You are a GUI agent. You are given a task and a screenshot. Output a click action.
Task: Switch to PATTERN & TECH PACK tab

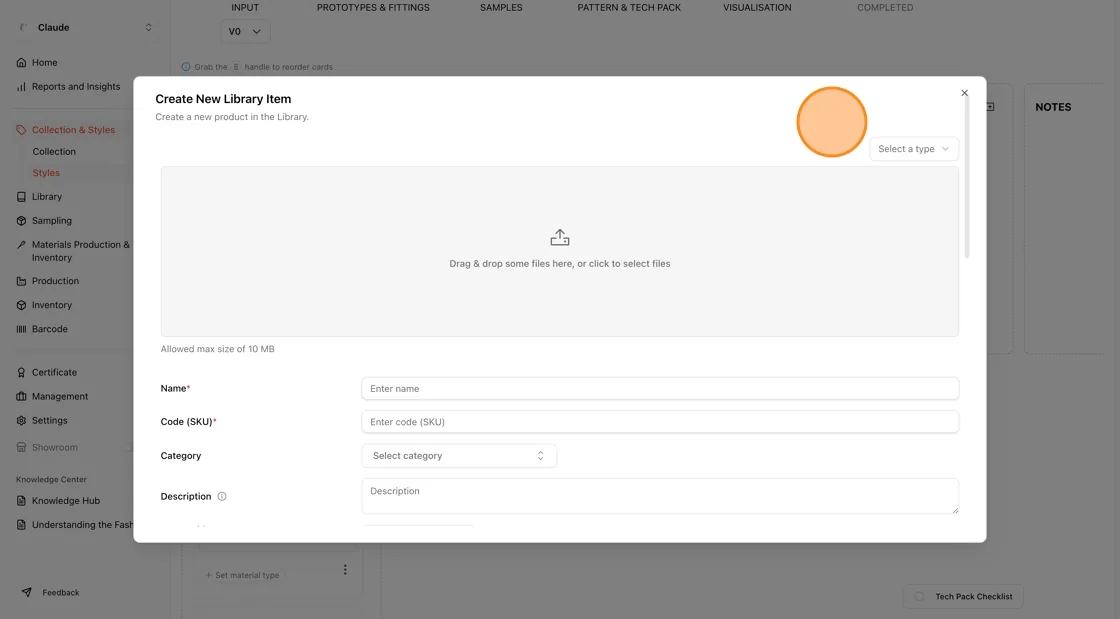[x=629, y=7]
